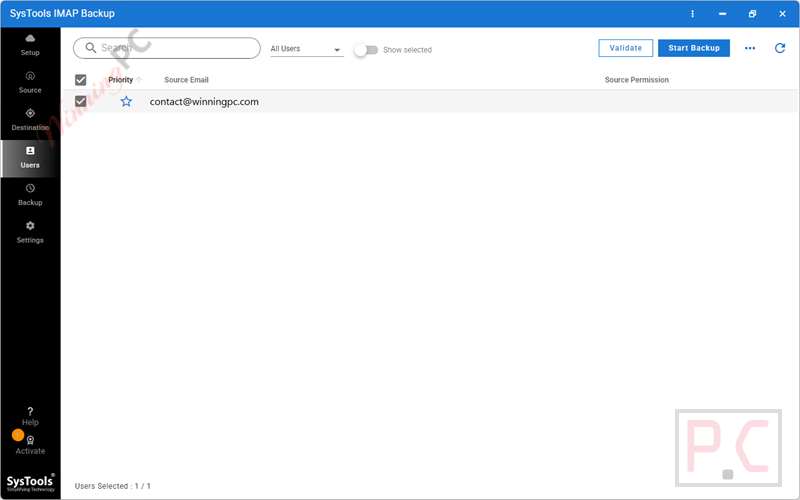Enable the Show selected switch
The height and width of the screenshot is (500, 800).
click(366, 50)
